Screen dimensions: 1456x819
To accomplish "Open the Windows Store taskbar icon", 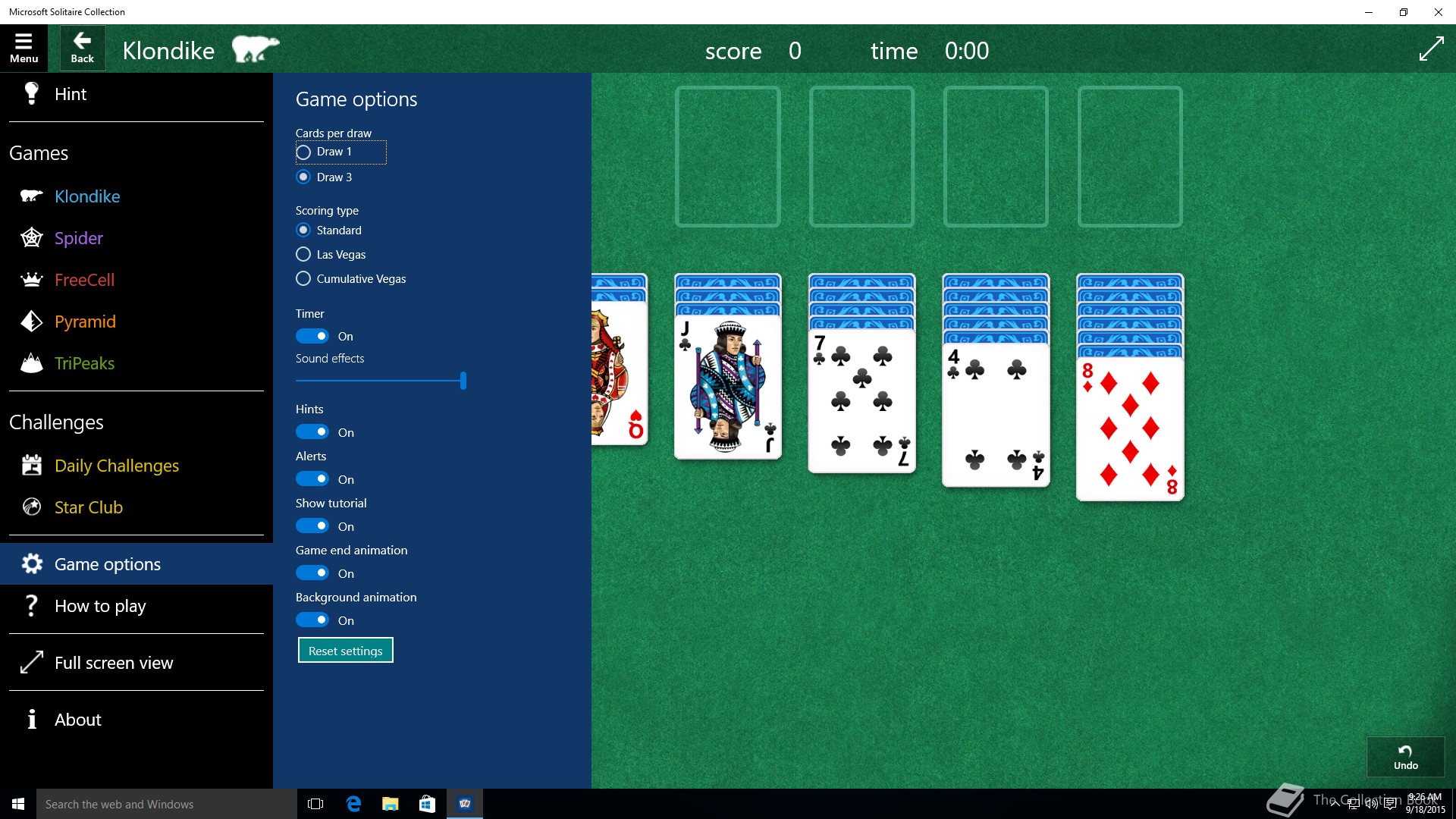I will point(427,804).
